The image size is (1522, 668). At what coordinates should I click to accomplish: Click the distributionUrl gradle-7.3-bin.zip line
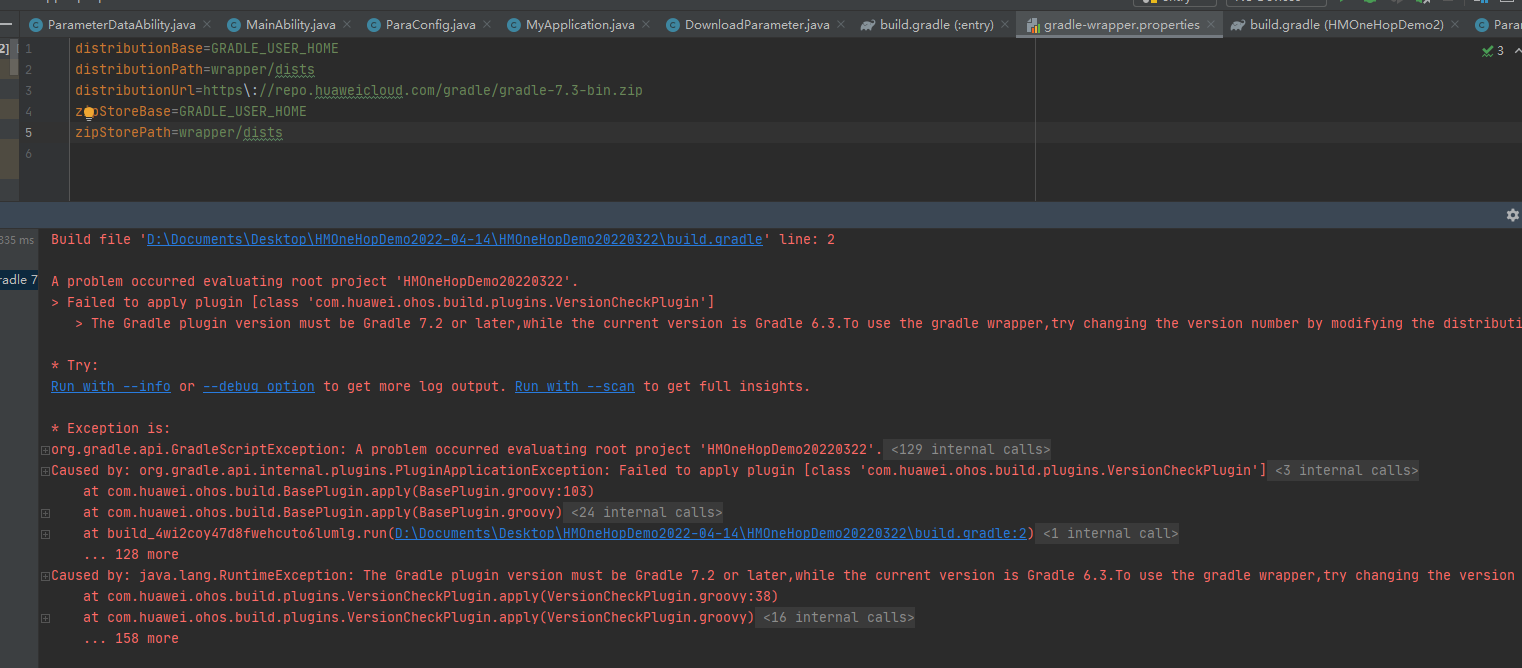point(359,90)
